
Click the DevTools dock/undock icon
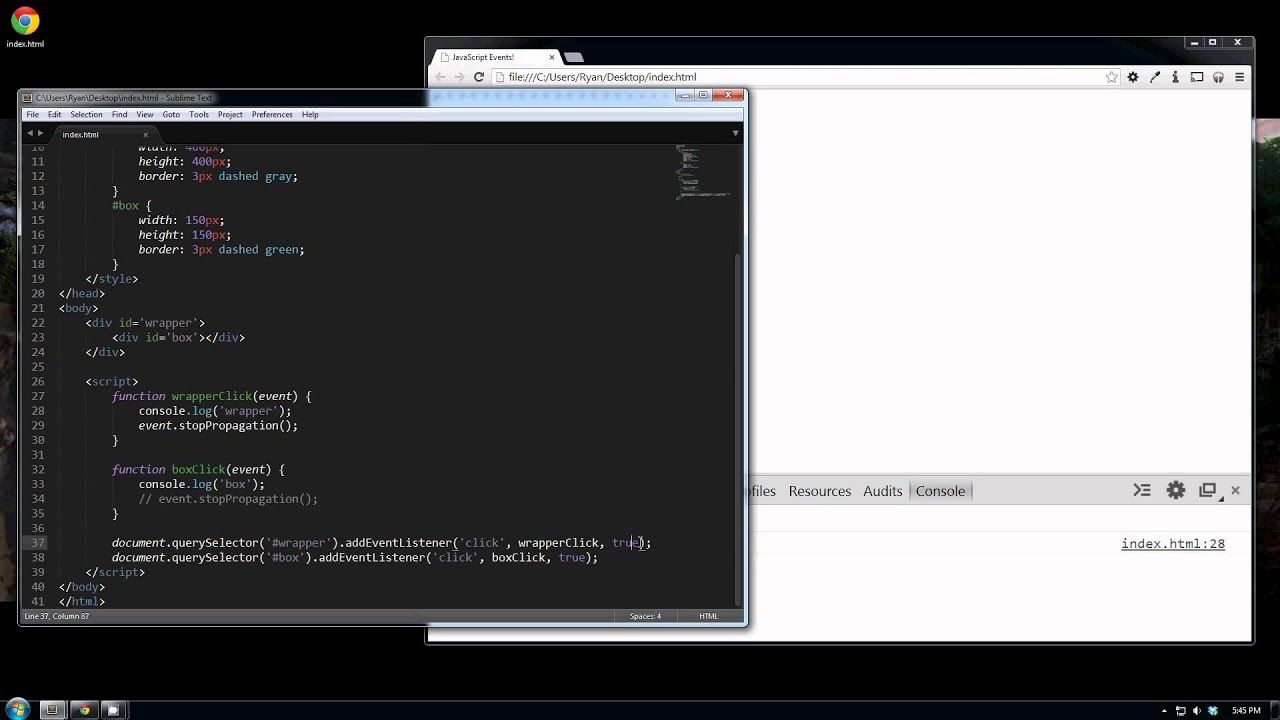(x=1208, y=490)
